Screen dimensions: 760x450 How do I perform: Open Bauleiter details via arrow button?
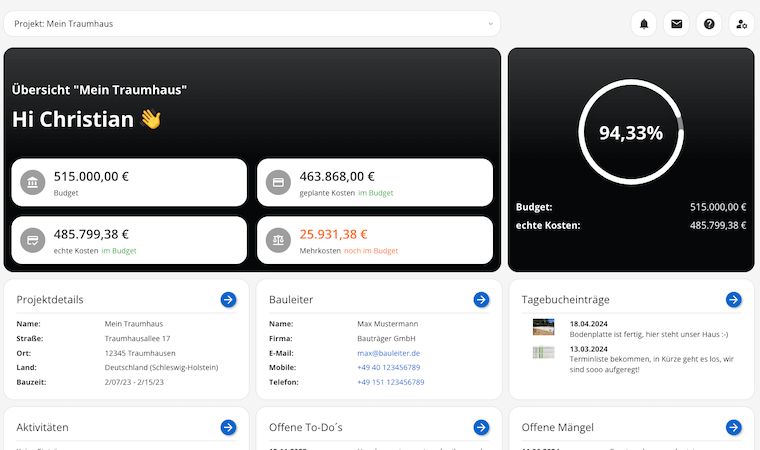(x=481, y=299)
